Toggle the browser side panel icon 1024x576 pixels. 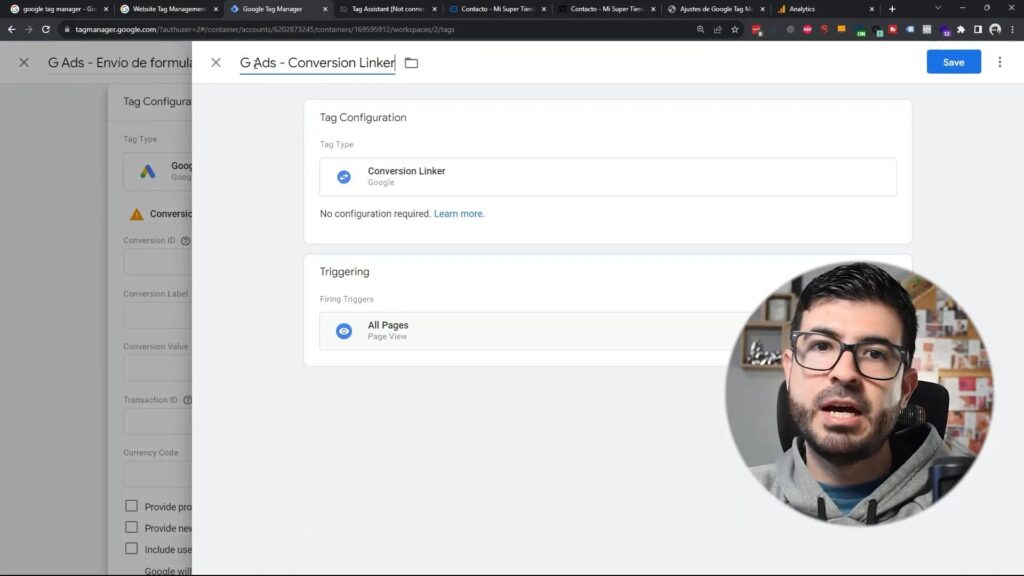point(978,29)
